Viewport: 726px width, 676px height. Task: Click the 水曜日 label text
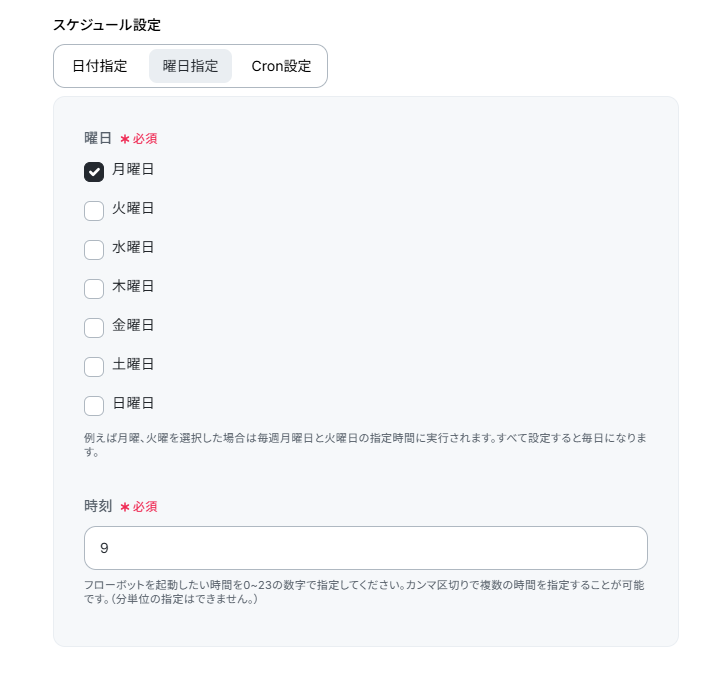(133, 248)
